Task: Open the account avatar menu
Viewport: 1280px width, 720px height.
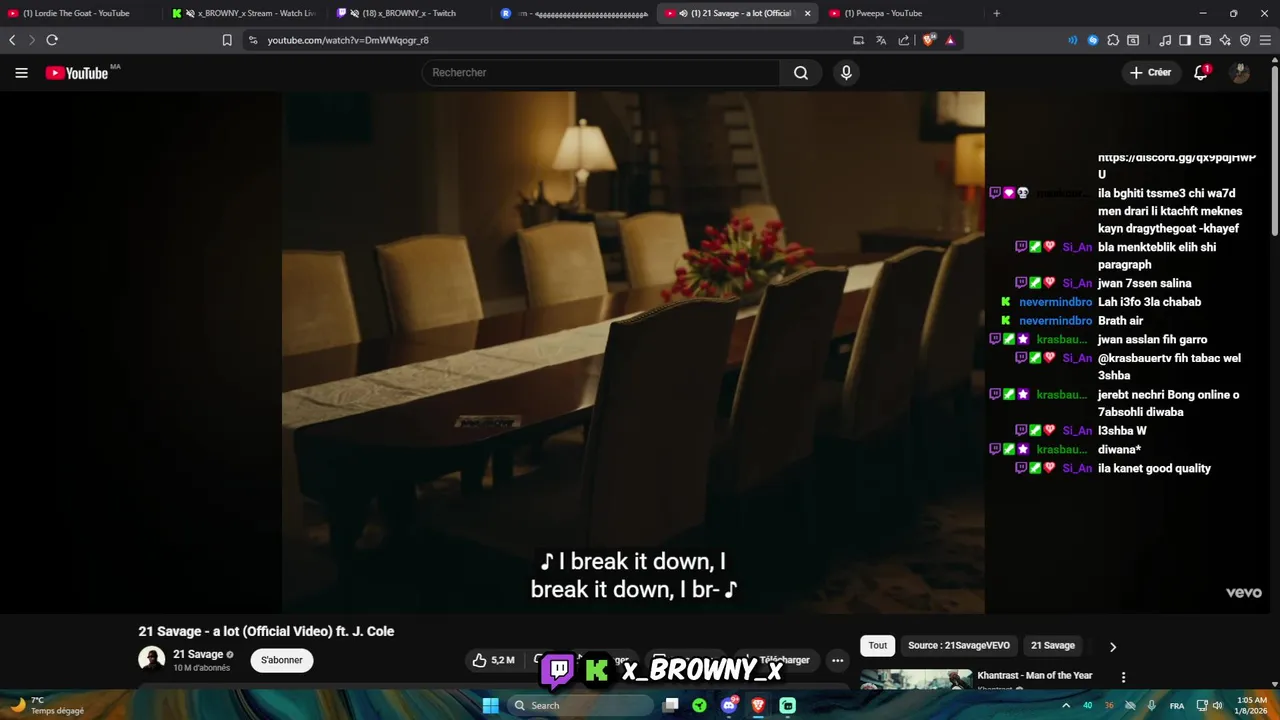Action: (1240, 73)
